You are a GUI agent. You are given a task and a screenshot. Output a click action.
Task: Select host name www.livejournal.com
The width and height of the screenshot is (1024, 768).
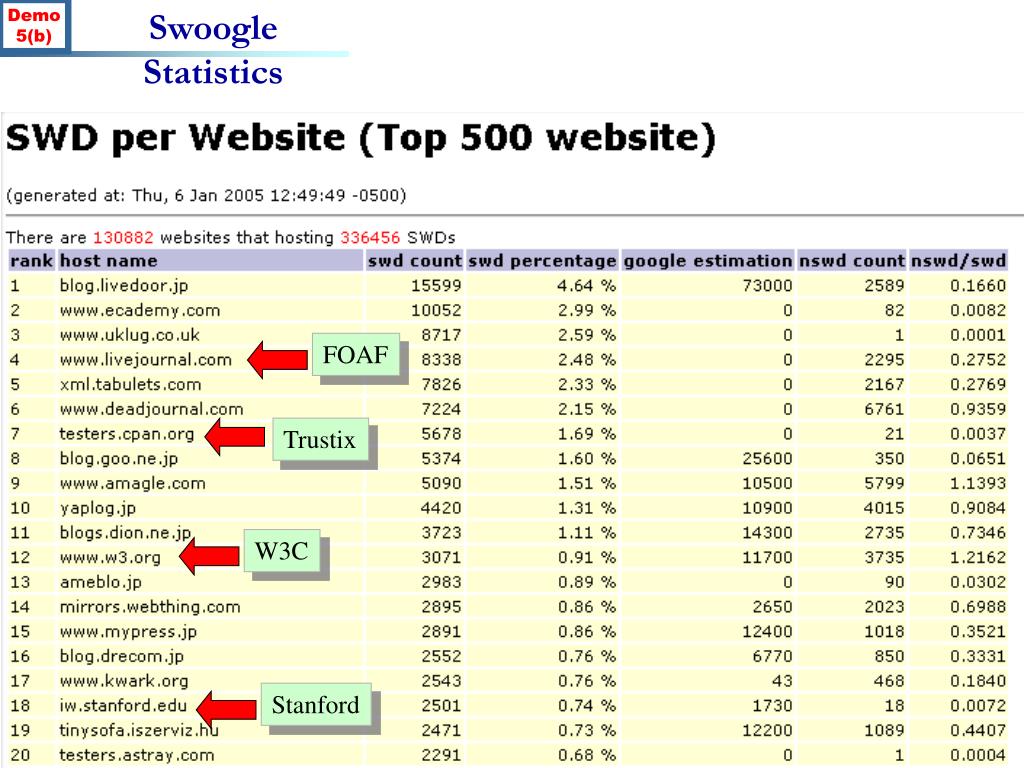pos(146,360)
